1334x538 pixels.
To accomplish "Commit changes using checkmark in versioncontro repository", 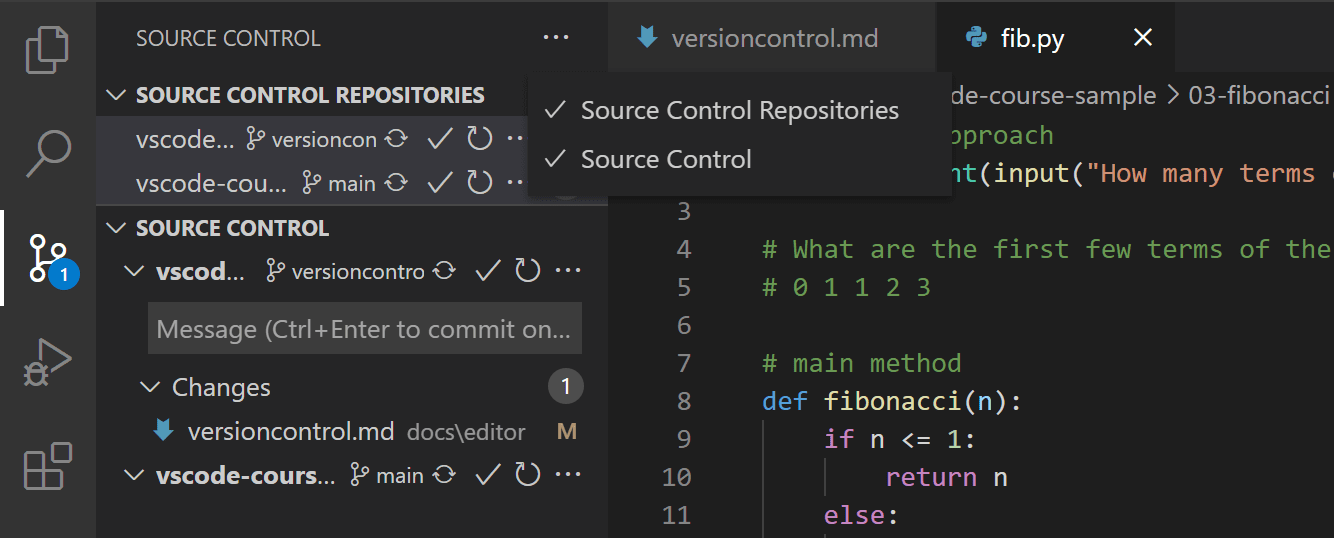I will pos(487,271).
